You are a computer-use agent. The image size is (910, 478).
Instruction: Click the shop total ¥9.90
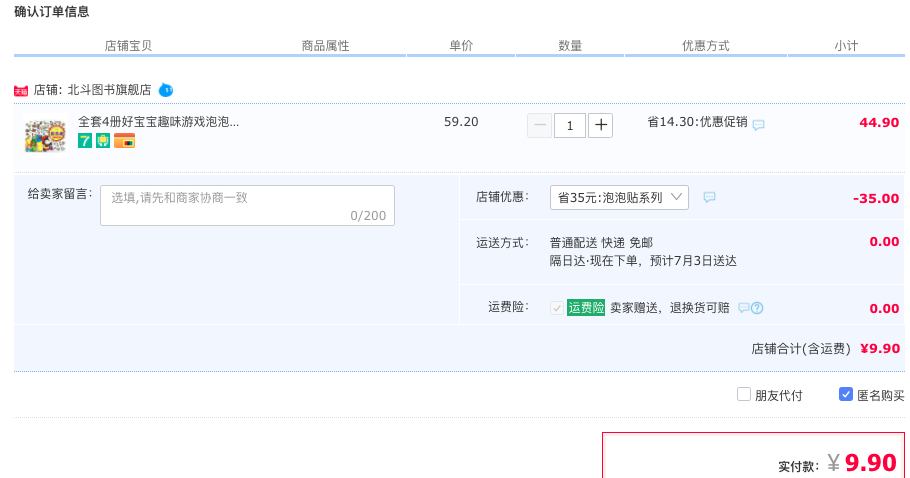(880, 349)
